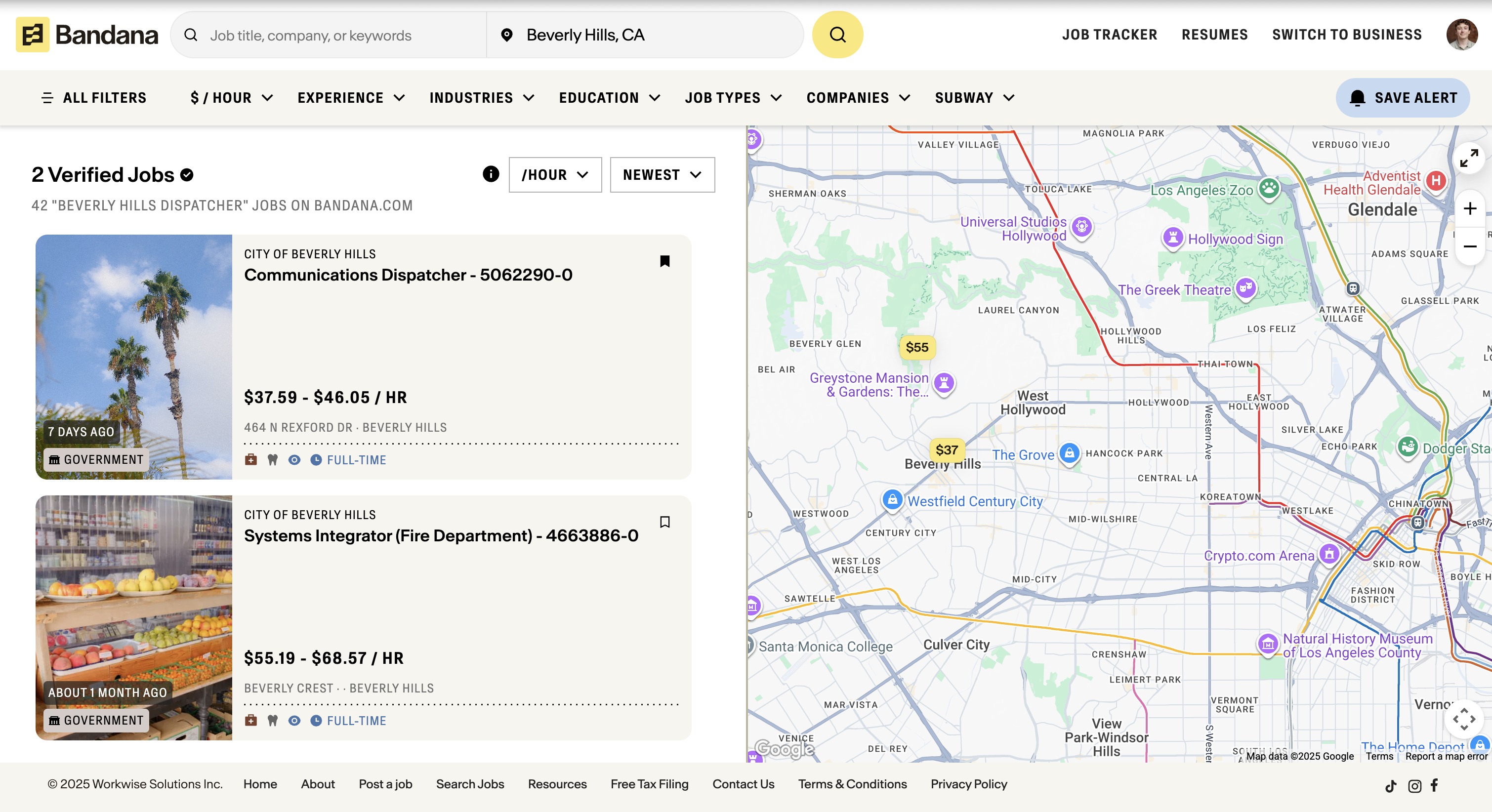Open the Newest sort dropdown
The height and width of the screenshot is (812, 1492).
point(662,175)
